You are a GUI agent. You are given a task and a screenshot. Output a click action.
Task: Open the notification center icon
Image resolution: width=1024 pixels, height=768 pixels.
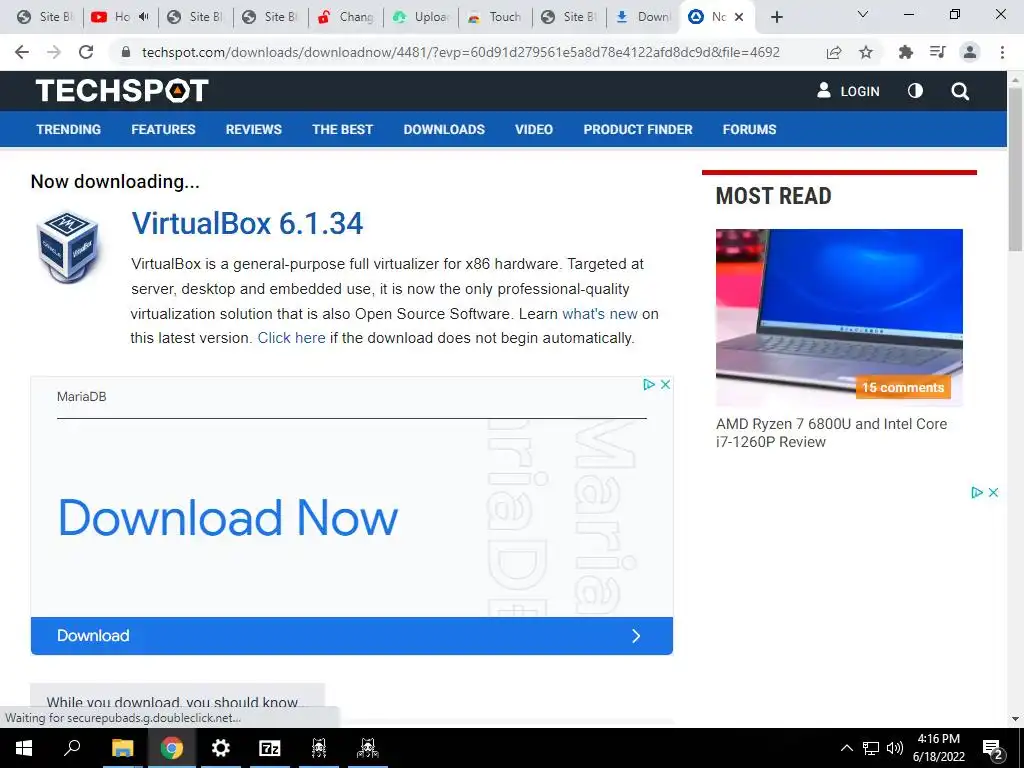pos(993,749)
